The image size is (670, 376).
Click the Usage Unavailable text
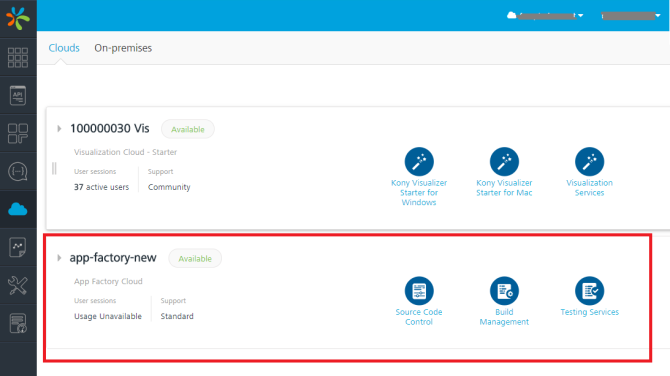point(108,316)
